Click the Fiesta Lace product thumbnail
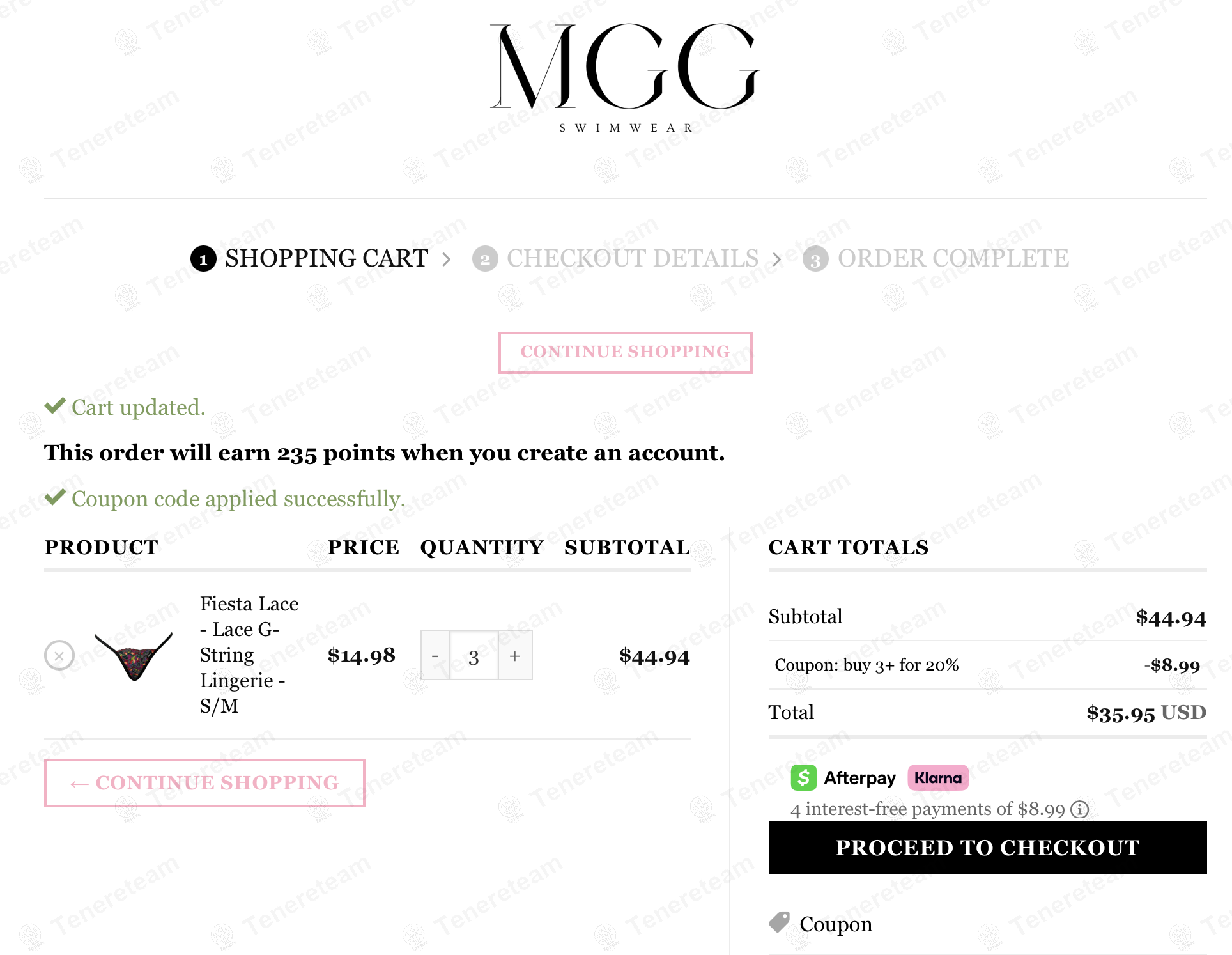The width and height of the screenshot is (1232, 955). 134,655
